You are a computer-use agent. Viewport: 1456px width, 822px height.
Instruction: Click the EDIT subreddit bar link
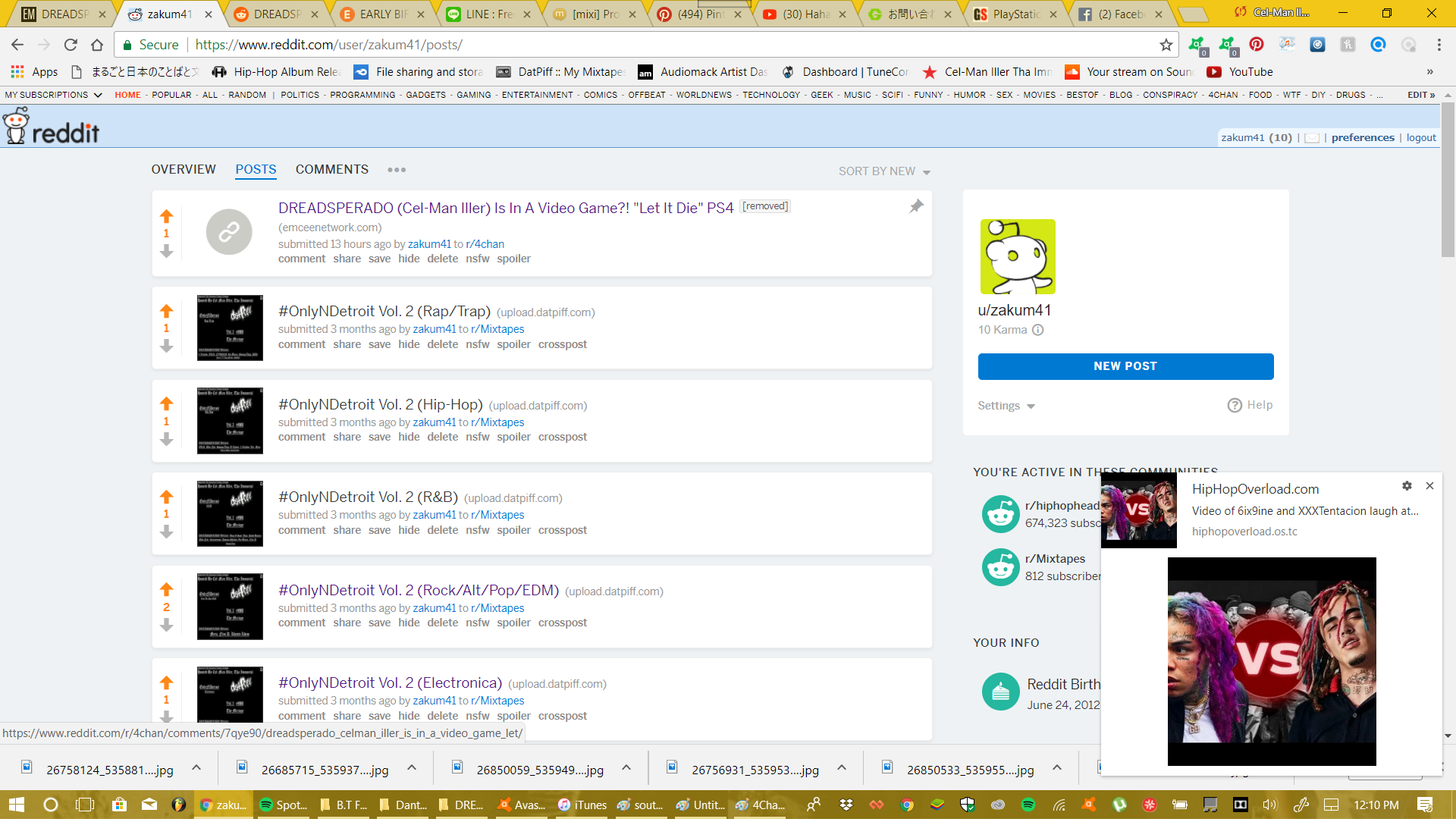(x=1420, y=95)
